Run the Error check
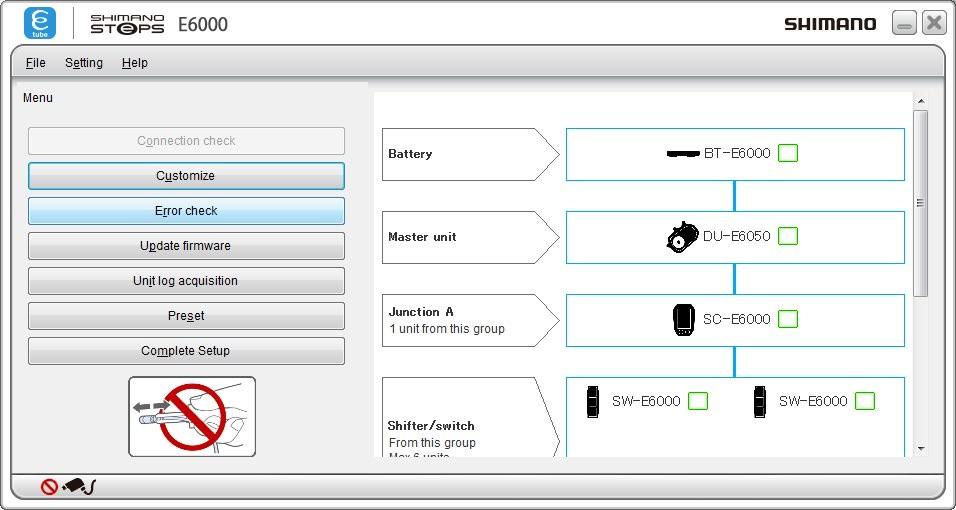Screen dimensions: 956x510 tap(186, 211)
